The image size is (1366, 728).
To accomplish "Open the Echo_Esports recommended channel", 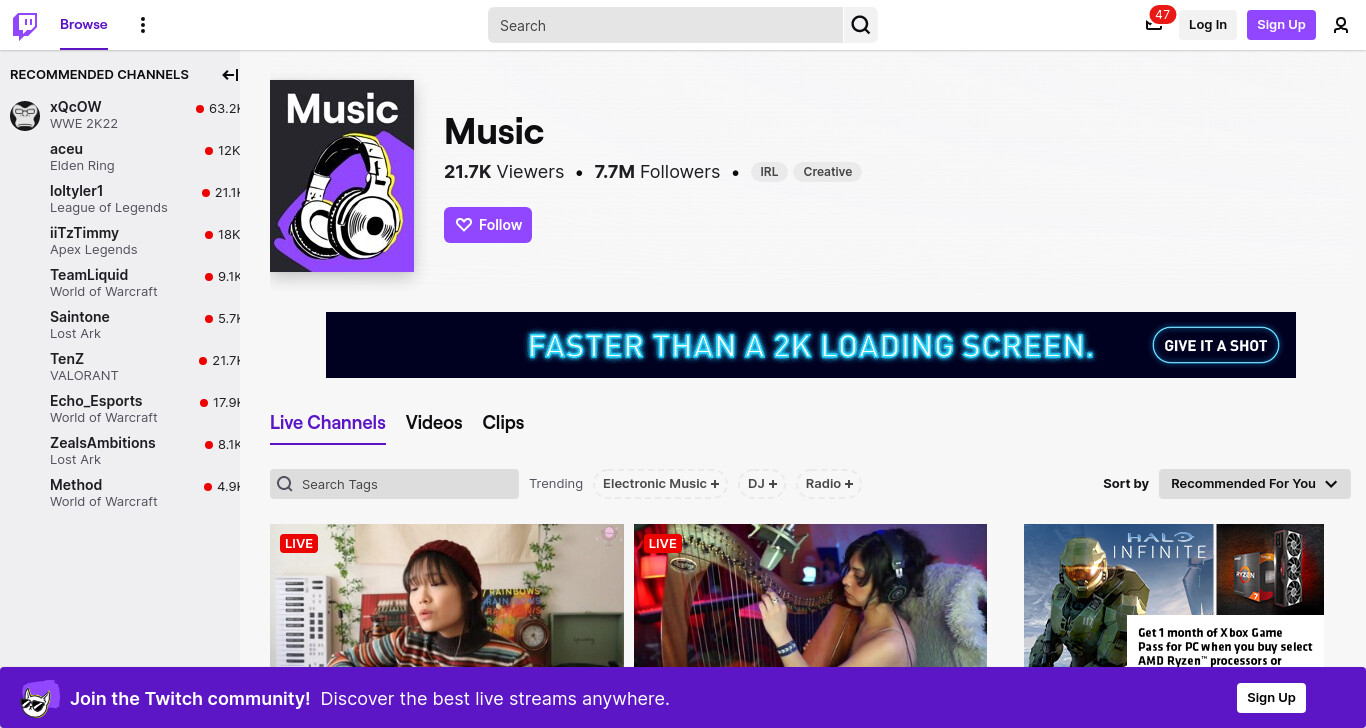I will [x=120, y=409].
